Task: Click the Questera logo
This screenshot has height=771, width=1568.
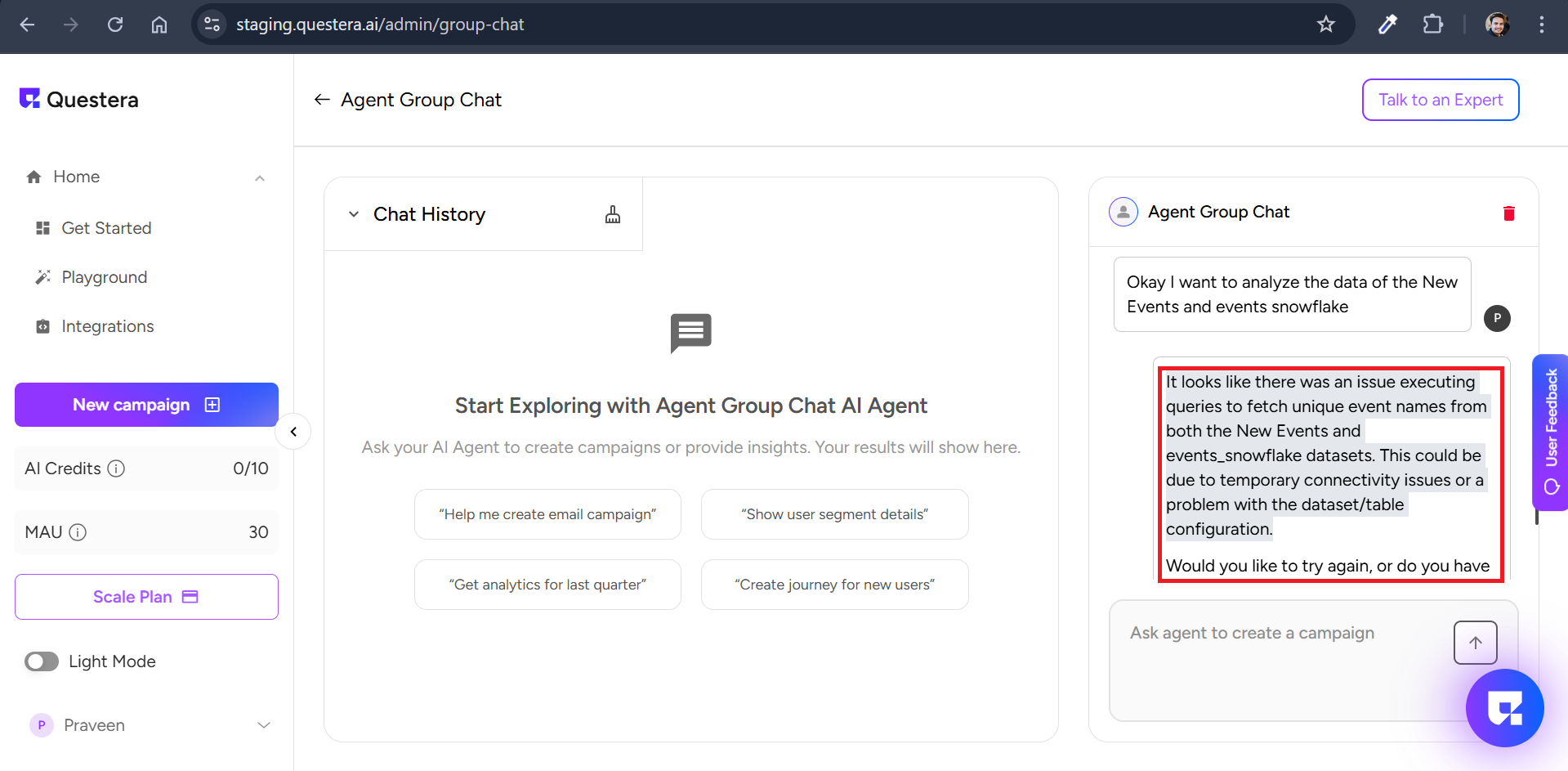Action: pos(79,100)
